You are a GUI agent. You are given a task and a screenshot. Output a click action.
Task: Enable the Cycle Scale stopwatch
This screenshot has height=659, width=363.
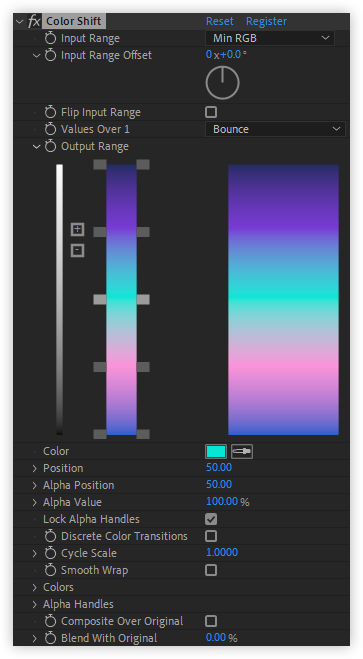(50, 553)
